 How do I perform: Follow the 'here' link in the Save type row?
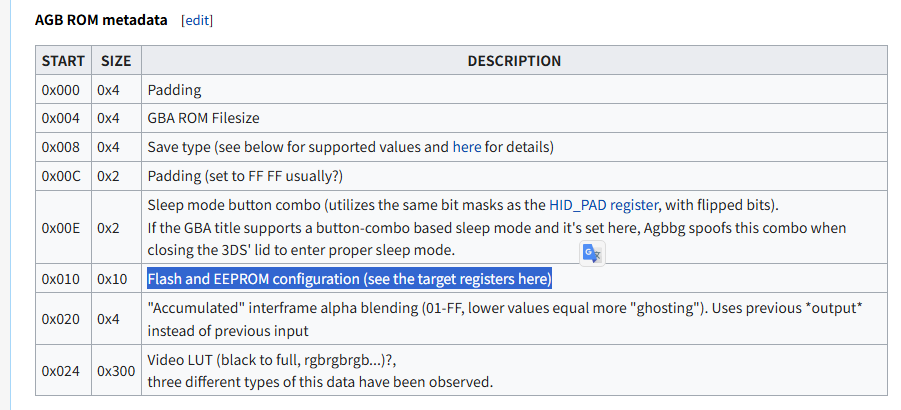(x=467, y=147)
